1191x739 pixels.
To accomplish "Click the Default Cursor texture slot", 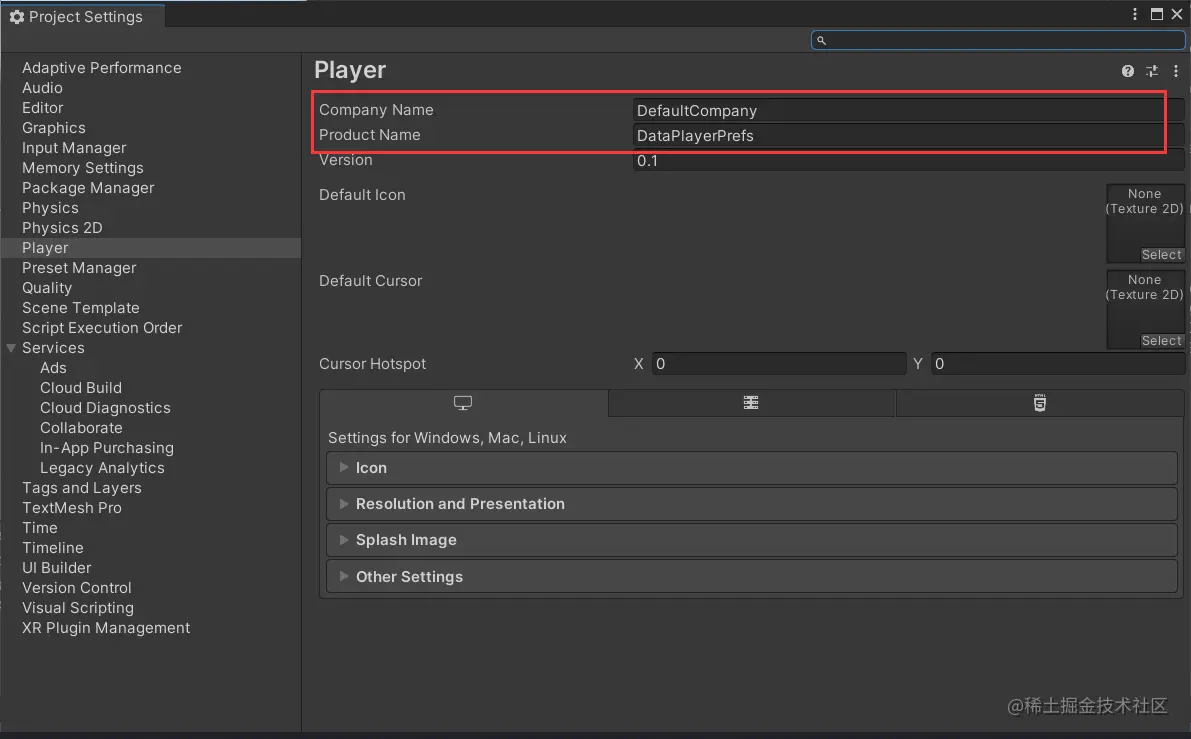I will pyautogui.click(x=1145, y=309).
